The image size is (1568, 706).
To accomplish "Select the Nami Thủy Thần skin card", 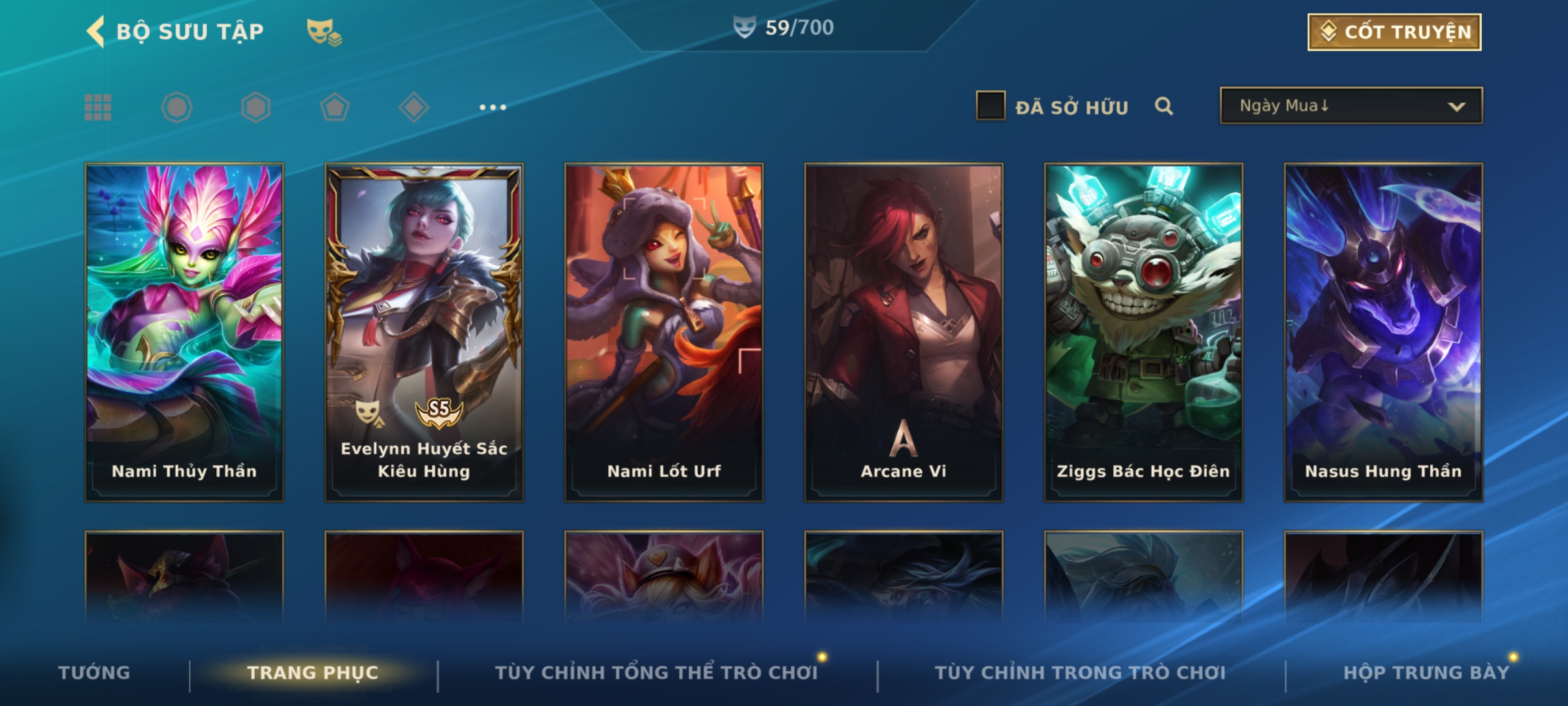I will tap(184, 333).
